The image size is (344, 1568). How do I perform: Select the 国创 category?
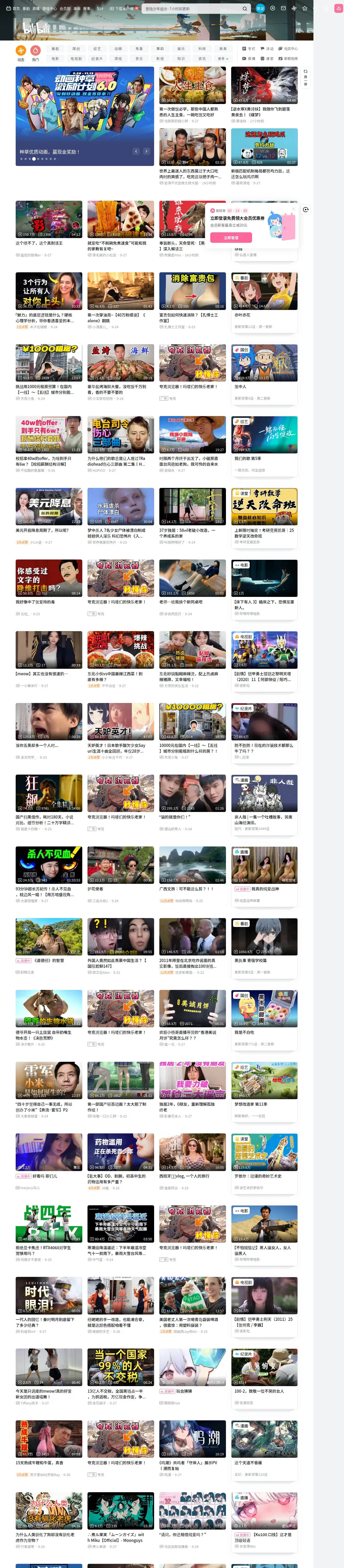click(76, 49)
